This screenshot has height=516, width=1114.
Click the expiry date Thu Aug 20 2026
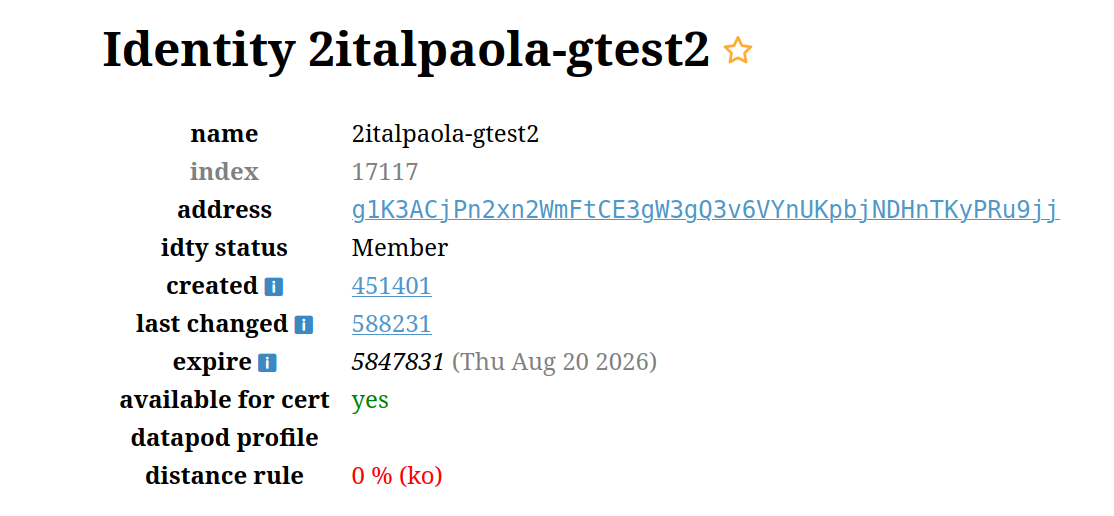pyautogui.click(x=555, y=362)
